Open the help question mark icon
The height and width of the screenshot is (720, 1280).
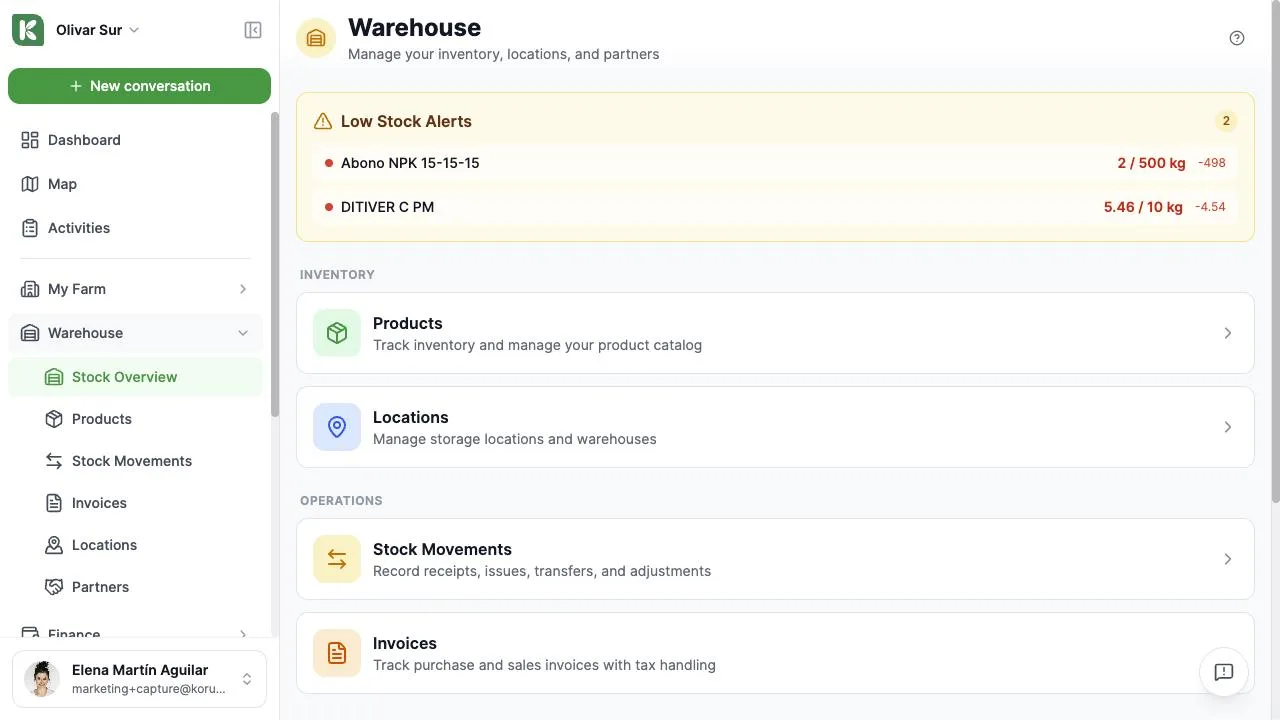pos(1237,38)
